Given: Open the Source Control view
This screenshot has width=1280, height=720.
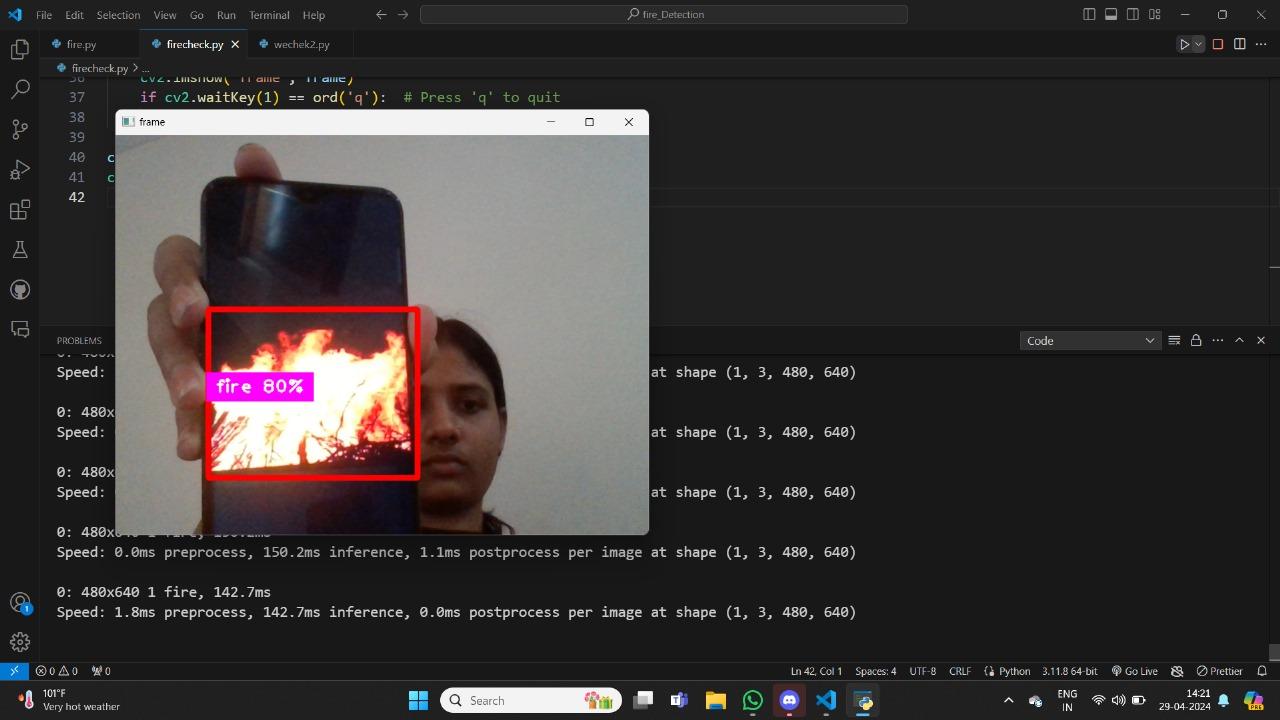Looking at the screenshot, I should pyautogui.click(x=20, y=129).
